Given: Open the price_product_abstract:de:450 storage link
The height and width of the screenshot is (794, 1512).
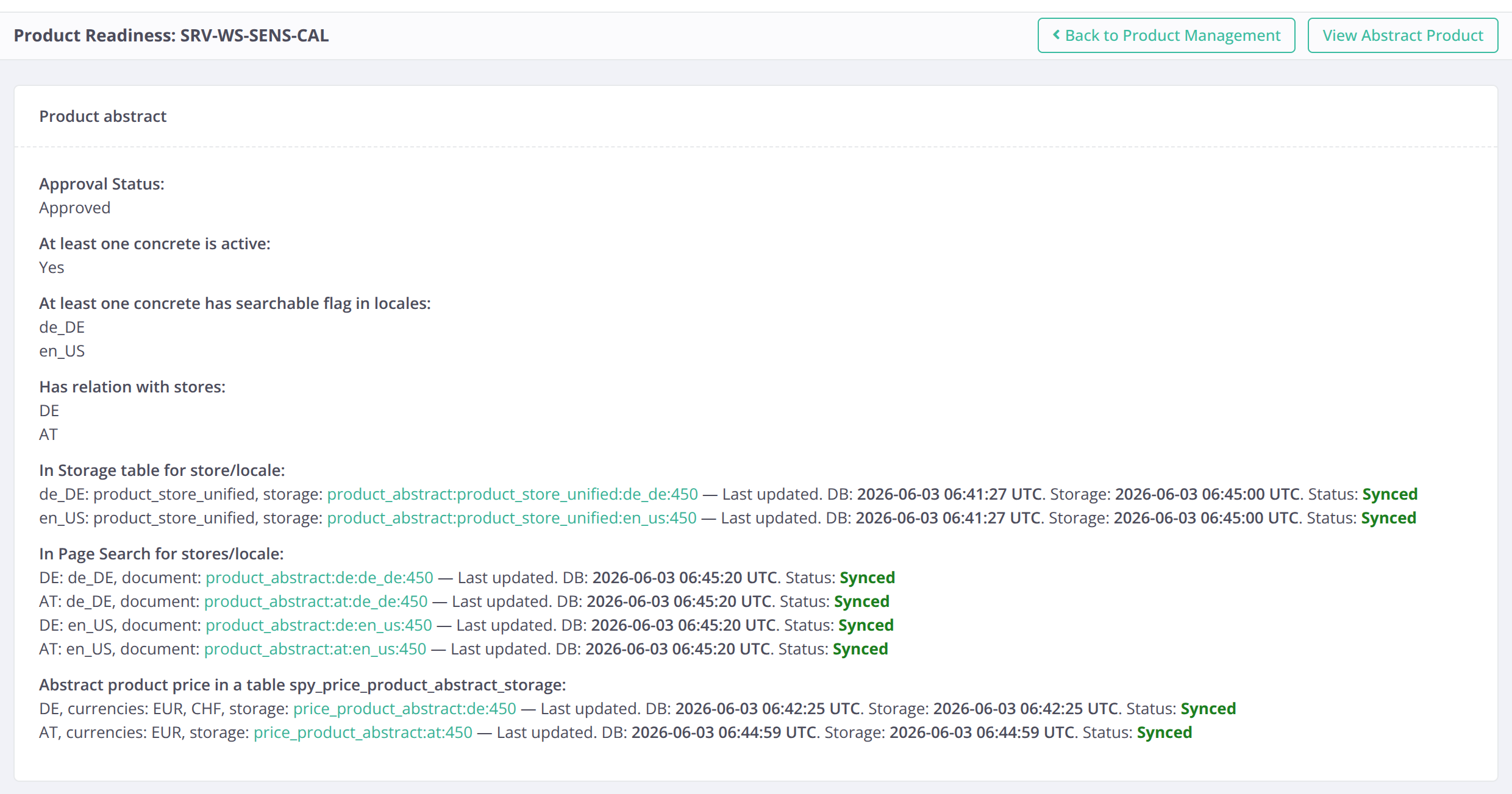Looking at the screenshot, I should tap(405, 708).
